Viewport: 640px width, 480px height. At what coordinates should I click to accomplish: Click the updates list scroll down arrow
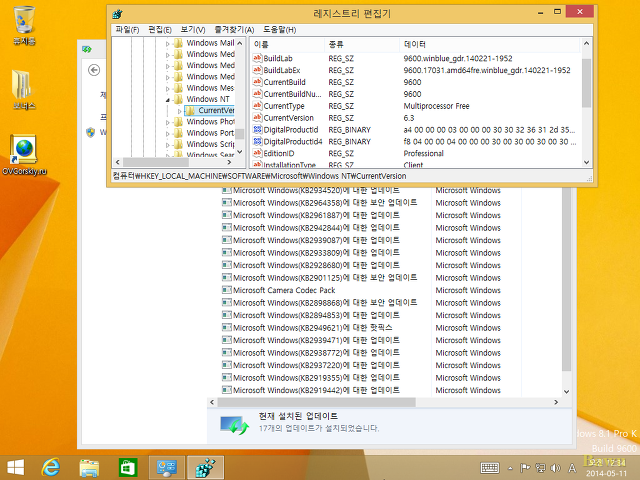[x=566, y=391]
